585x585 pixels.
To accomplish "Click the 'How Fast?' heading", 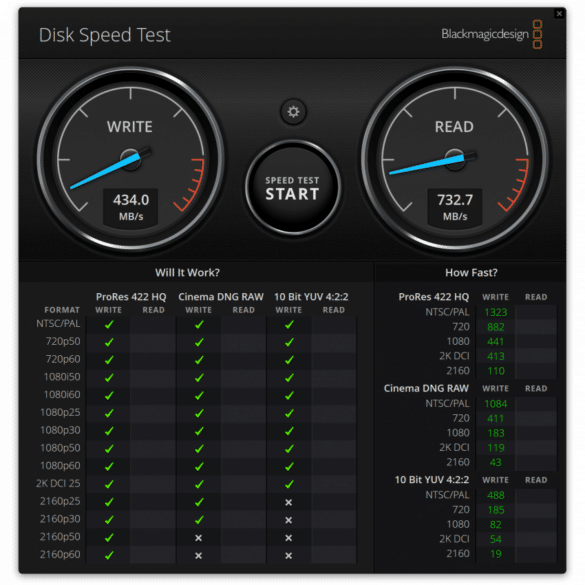I will pos(471,273).
